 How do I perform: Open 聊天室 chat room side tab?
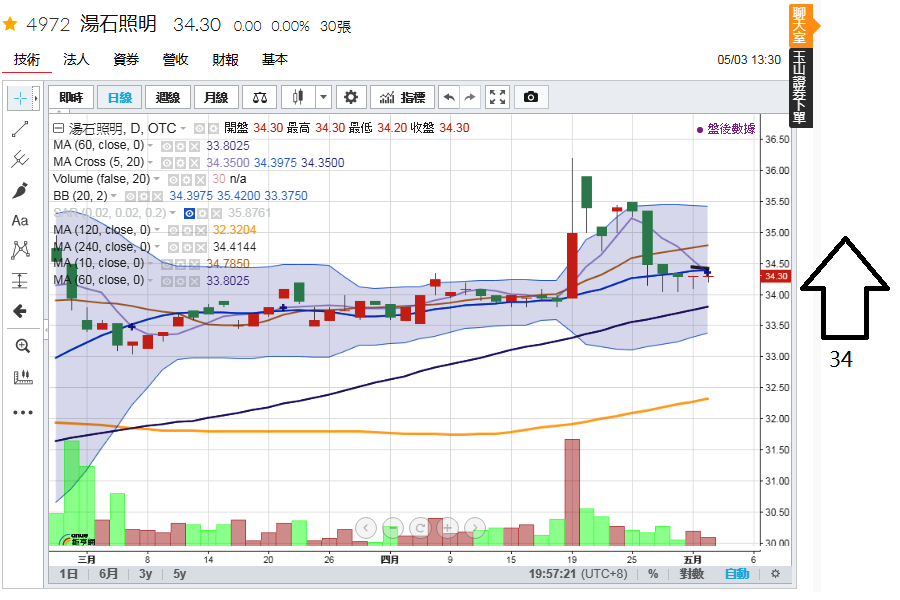pyautogui.click(x=800, y=25)
